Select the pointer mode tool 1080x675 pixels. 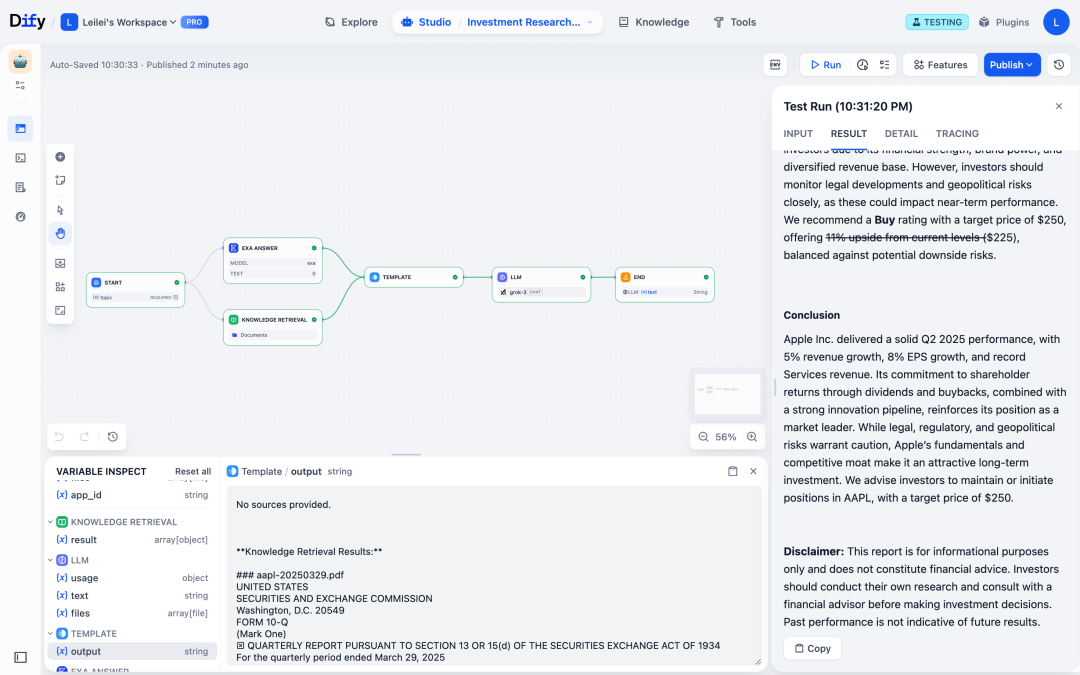tap(60, 209)
